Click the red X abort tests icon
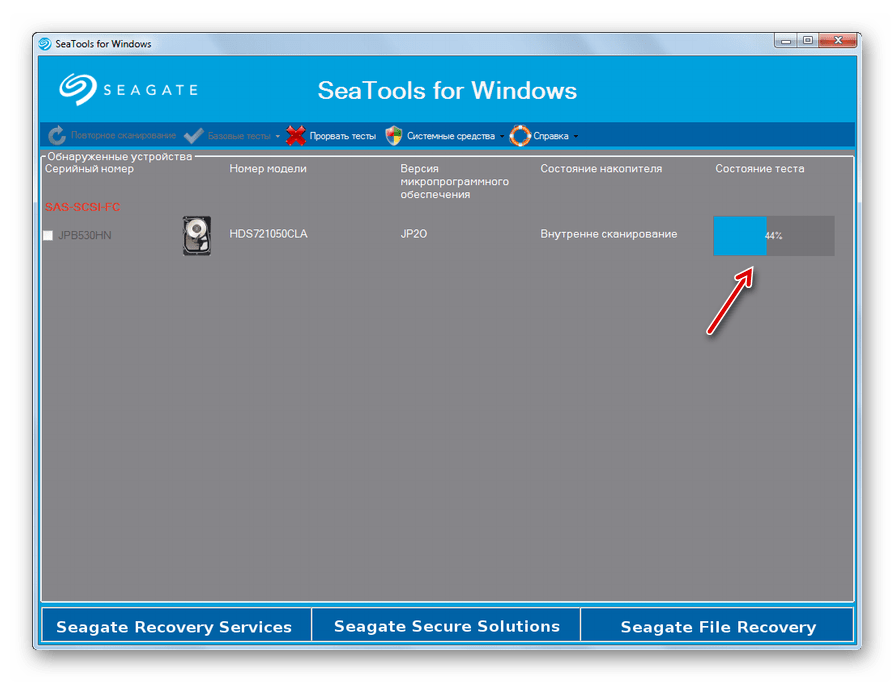This screenshot has width=895, height=683. (295, 136)
